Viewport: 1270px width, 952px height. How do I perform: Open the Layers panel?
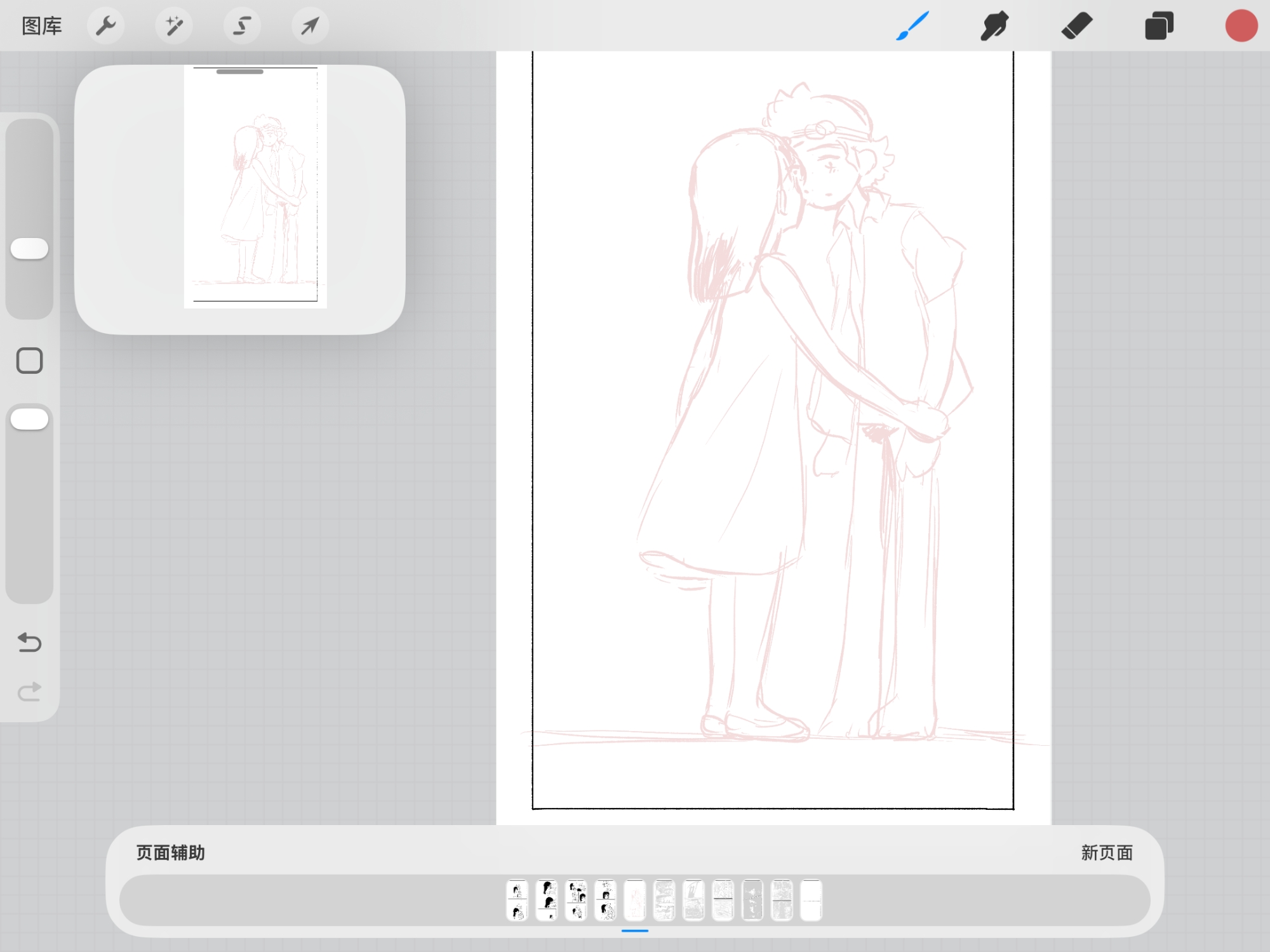click(1159, 26)
